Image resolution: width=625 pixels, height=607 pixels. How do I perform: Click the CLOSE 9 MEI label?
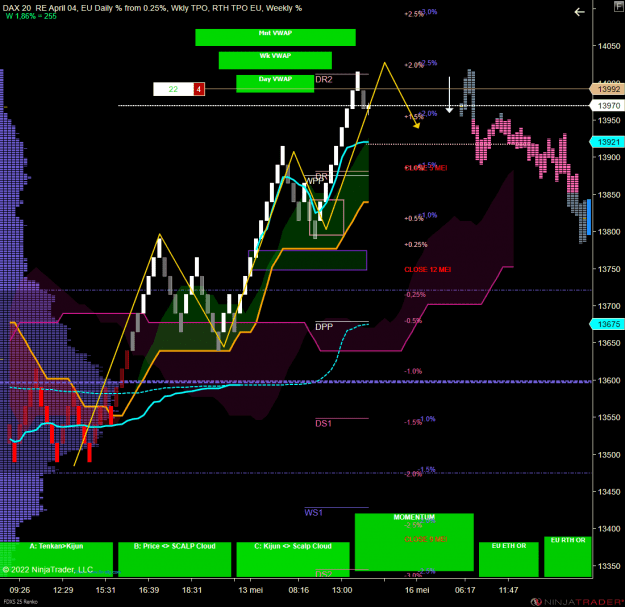(x=426, y=539)
